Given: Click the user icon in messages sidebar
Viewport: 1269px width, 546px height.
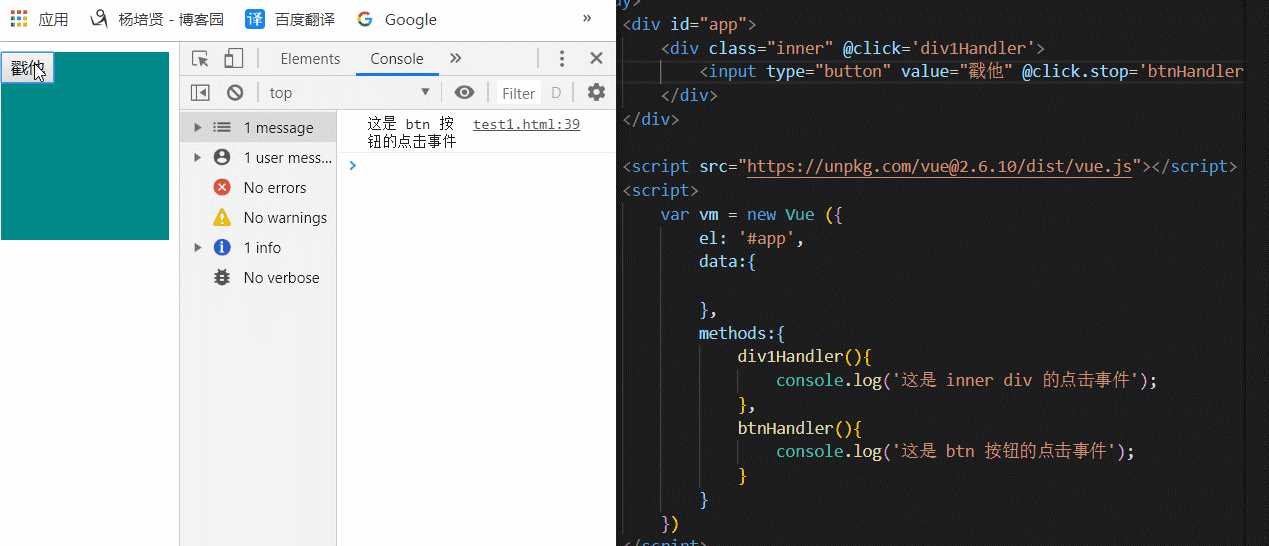Looking at the screenshot, I should [222, 158].
